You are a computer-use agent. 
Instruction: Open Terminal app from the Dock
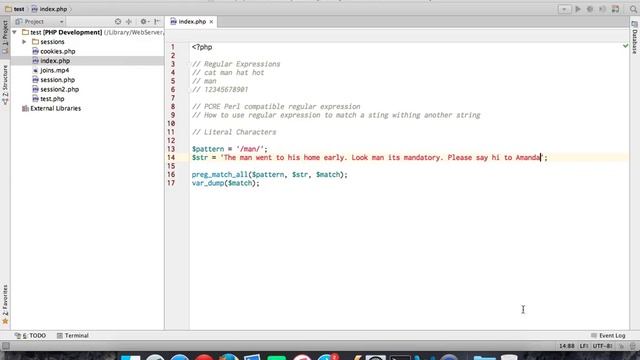point(400,357)
